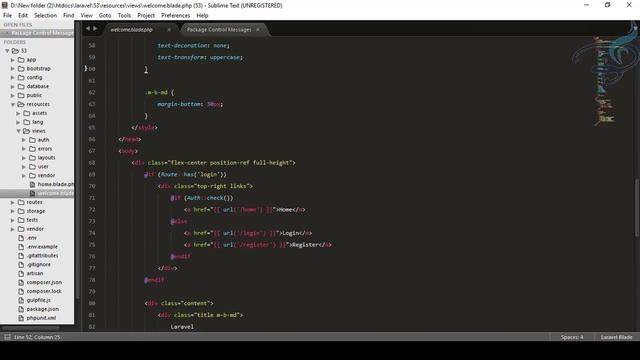The width and height of the screenshot is (640, 360).
Task: Close the Package Control Messages tab
Action: point(258,30)
